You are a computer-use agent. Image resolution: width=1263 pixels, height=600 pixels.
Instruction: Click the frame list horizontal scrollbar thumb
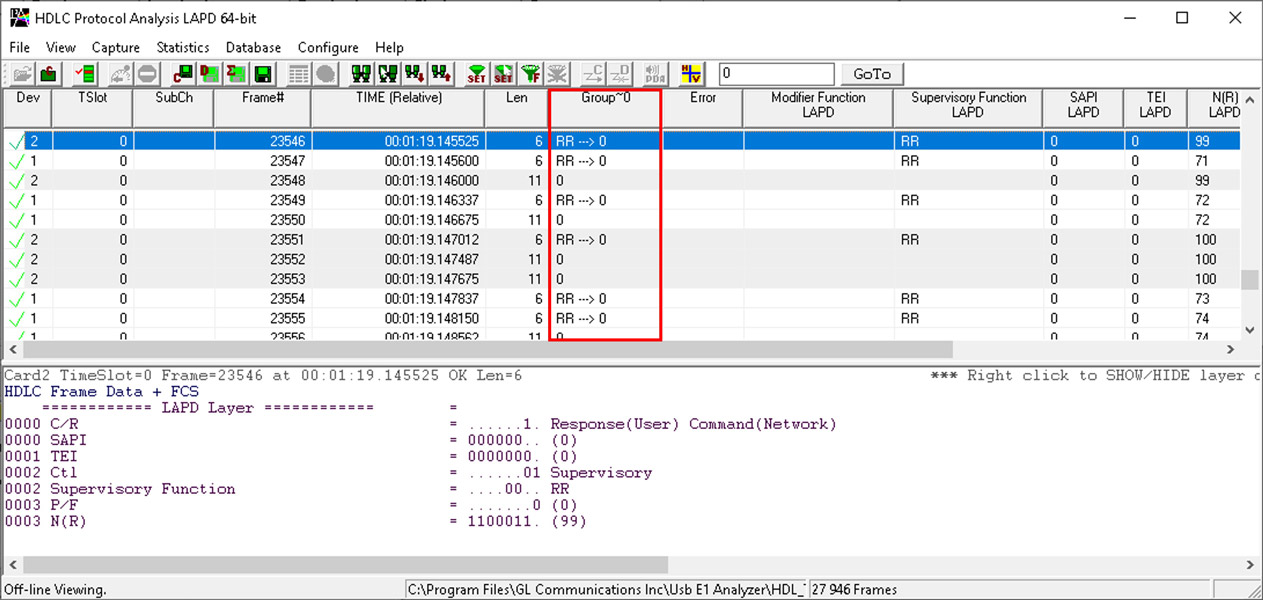(x=488, y=349)
